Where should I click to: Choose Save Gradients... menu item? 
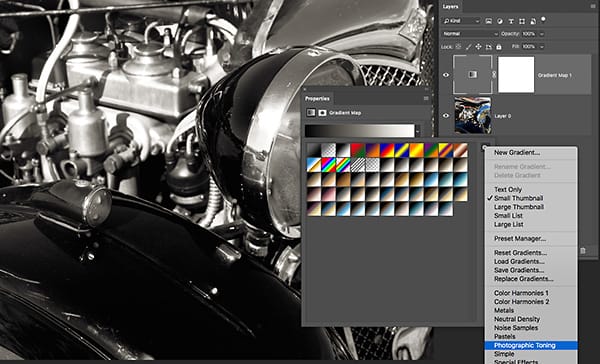[519, 270]
